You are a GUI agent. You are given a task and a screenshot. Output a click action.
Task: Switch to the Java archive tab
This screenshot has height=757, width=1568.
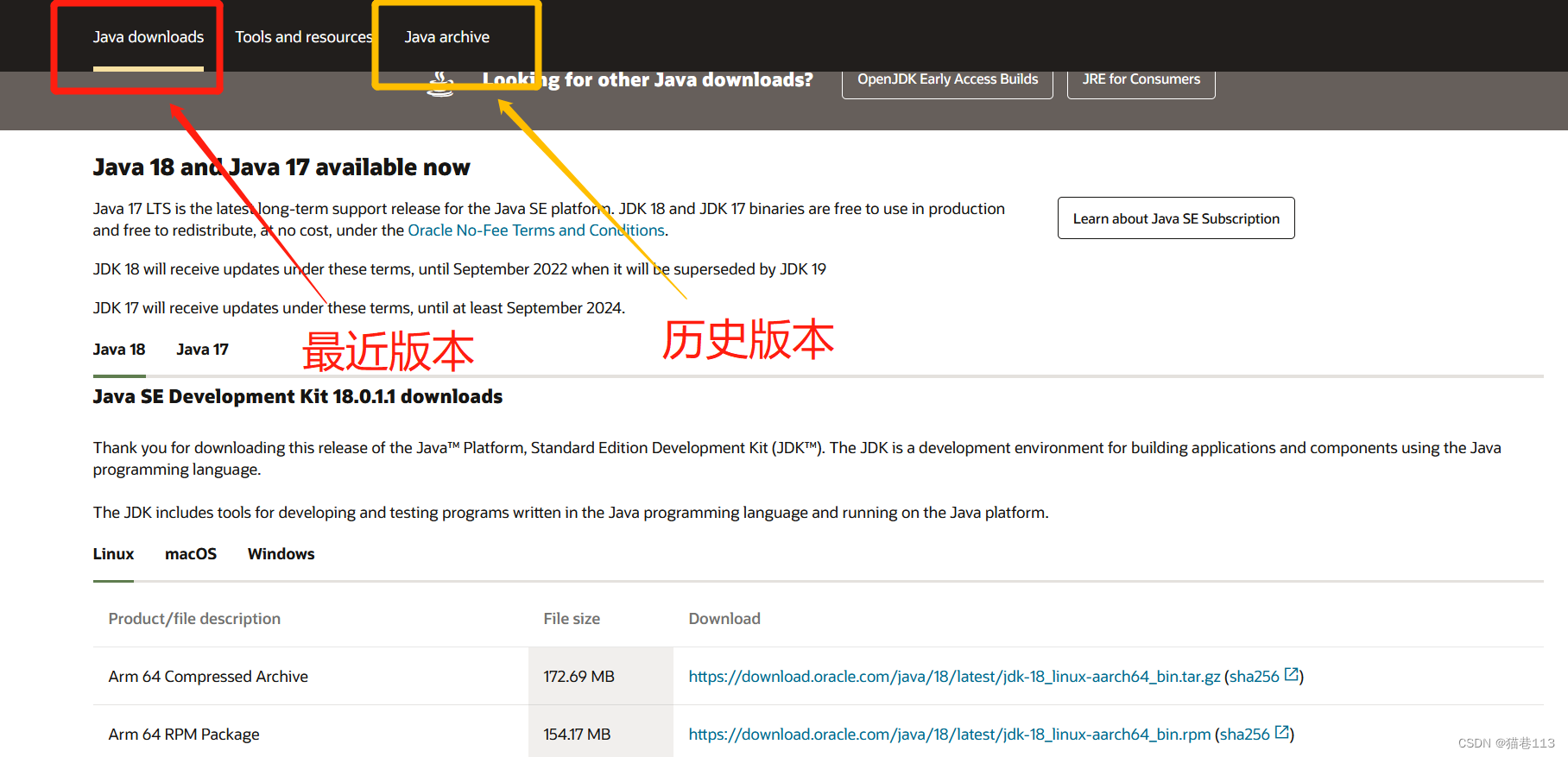click(446, 37)
